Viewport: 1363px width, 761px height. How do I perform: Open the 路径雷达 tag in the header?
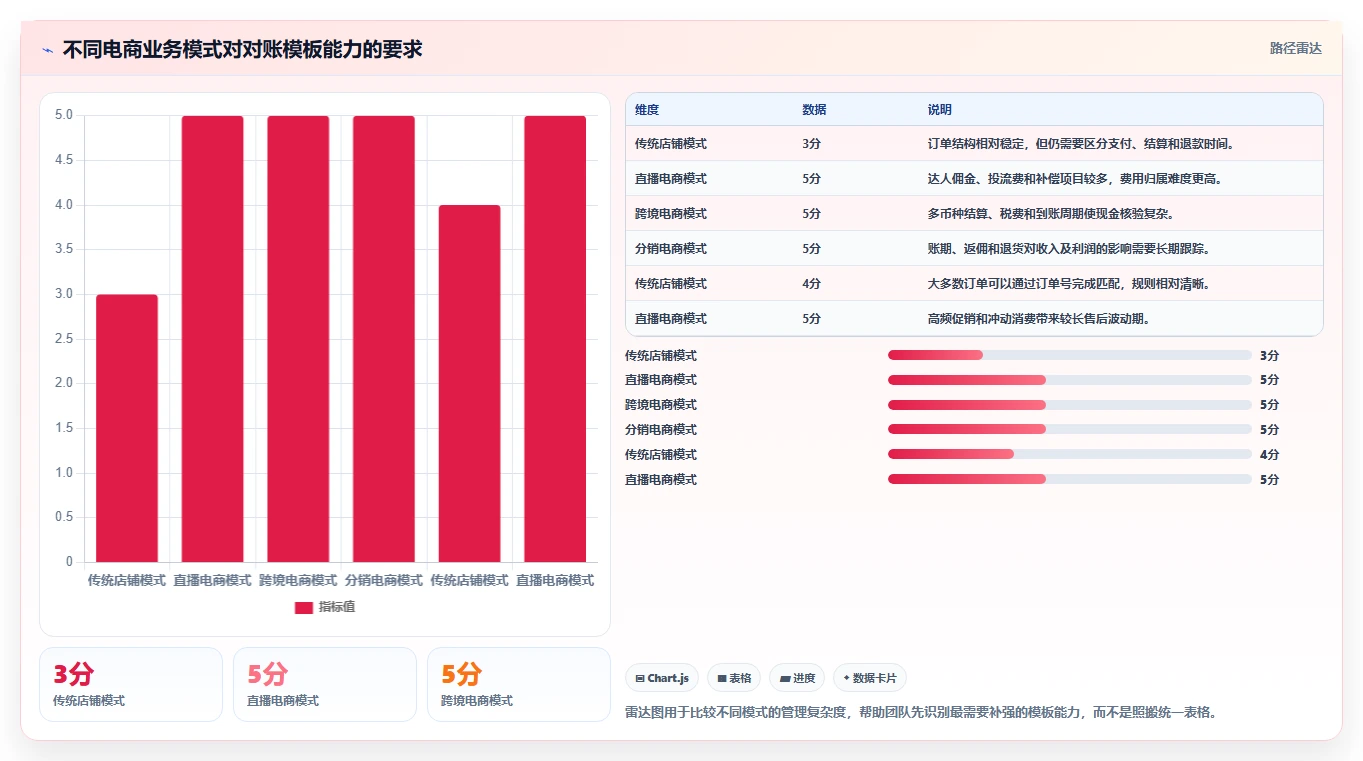tap(1296, 48)
